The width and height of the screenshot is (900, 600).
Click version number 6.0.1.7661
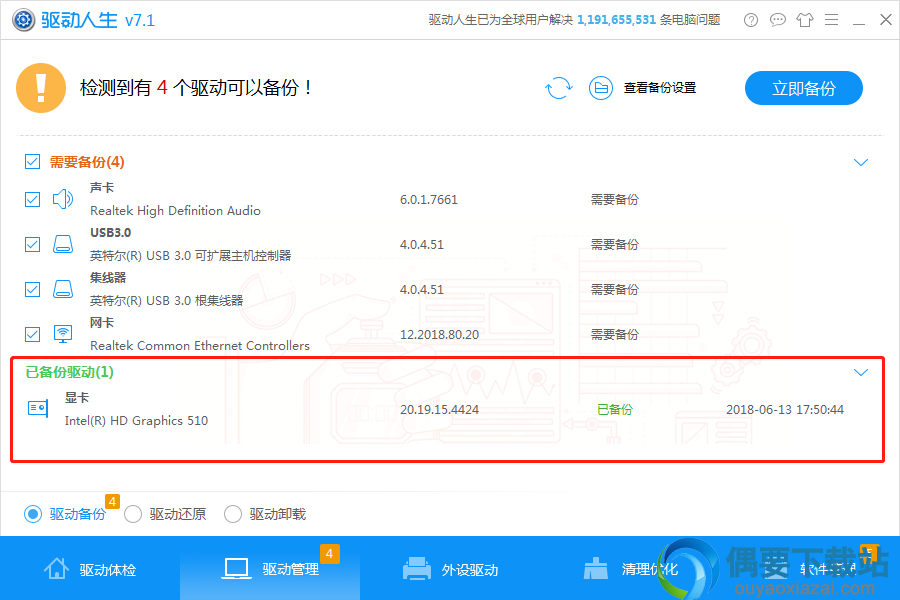(x=429, y=200)
